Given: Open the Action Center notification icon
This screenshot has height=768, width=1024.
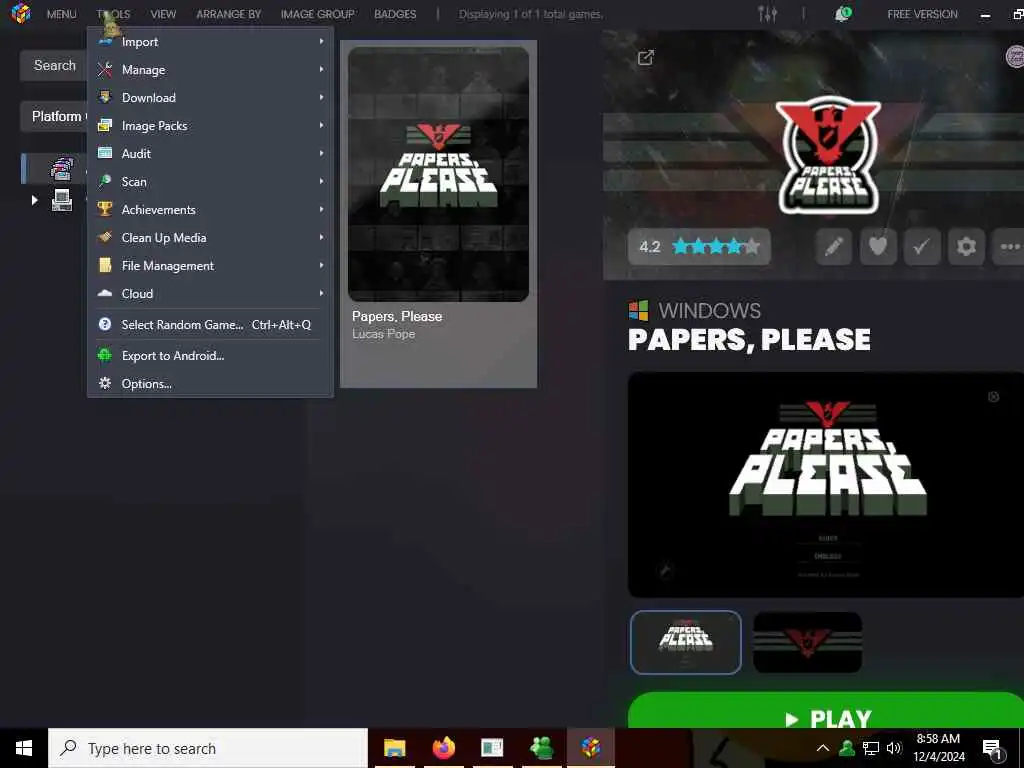Looking at the screenshot, I should click(993, 750).
